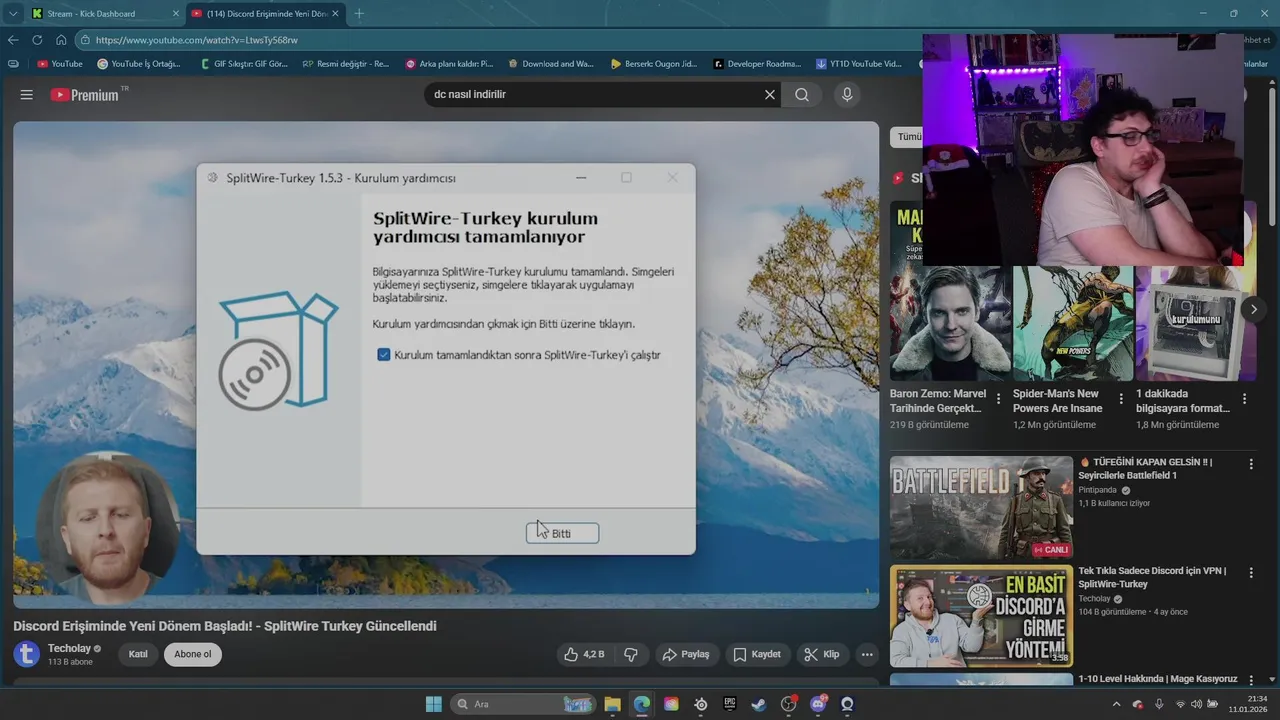
Task: Open options menu for 1 dakikada format video
Action: click(x=1244, y=399)
